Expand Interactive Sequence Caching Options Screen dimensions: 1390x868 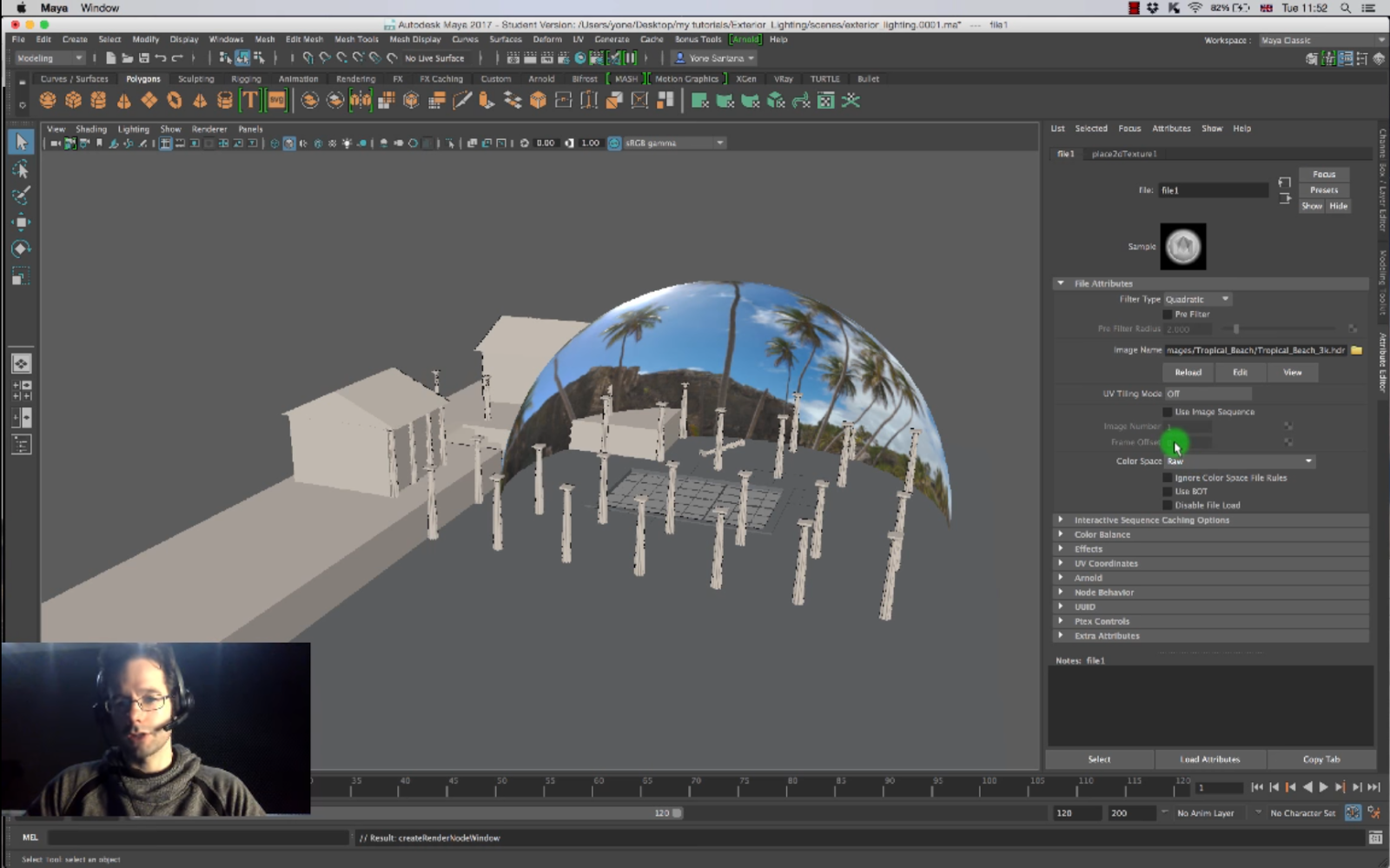1061,520
